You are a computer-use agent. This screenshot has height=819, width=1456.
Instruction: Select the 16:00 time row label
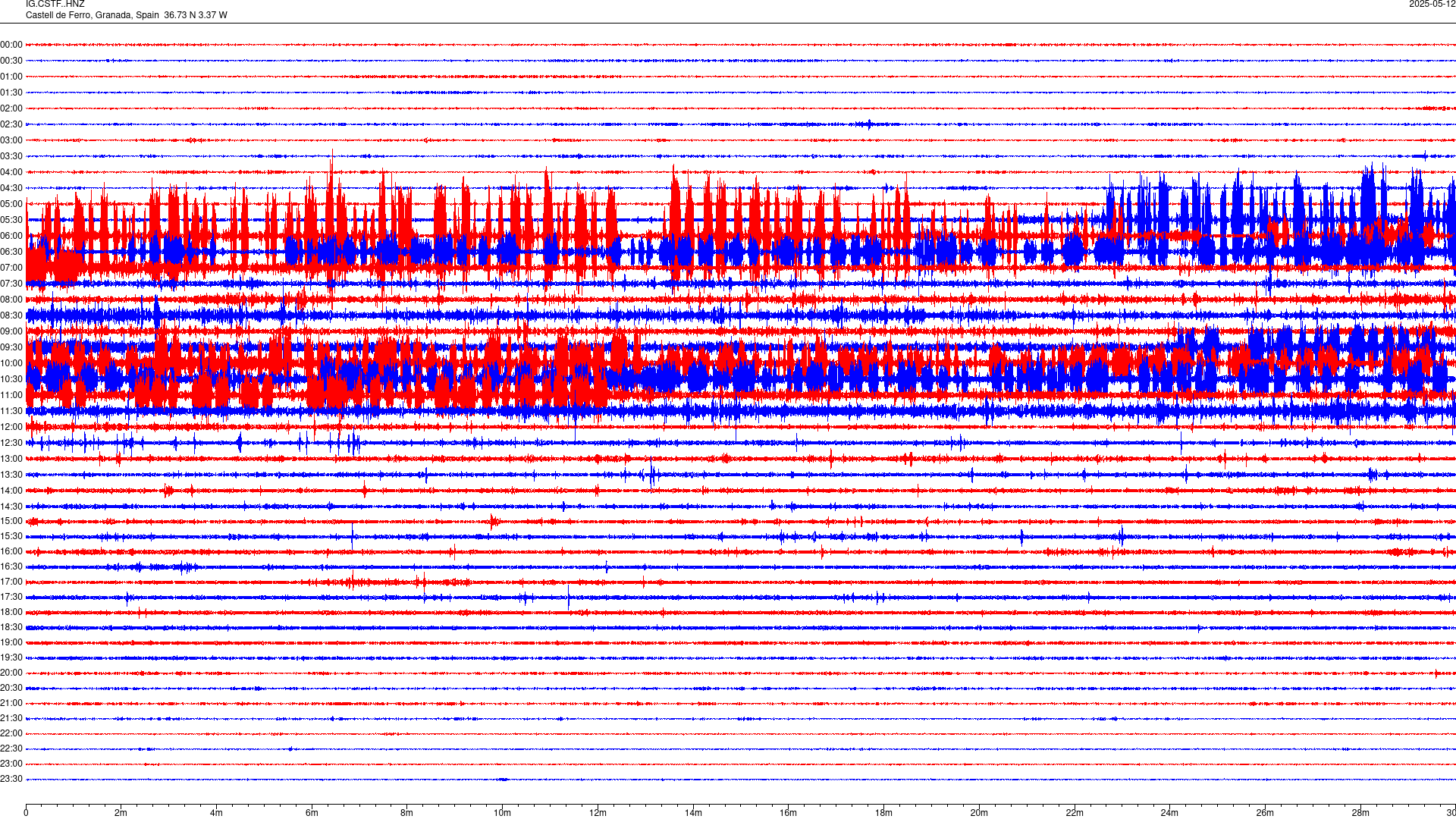(11, 551)
